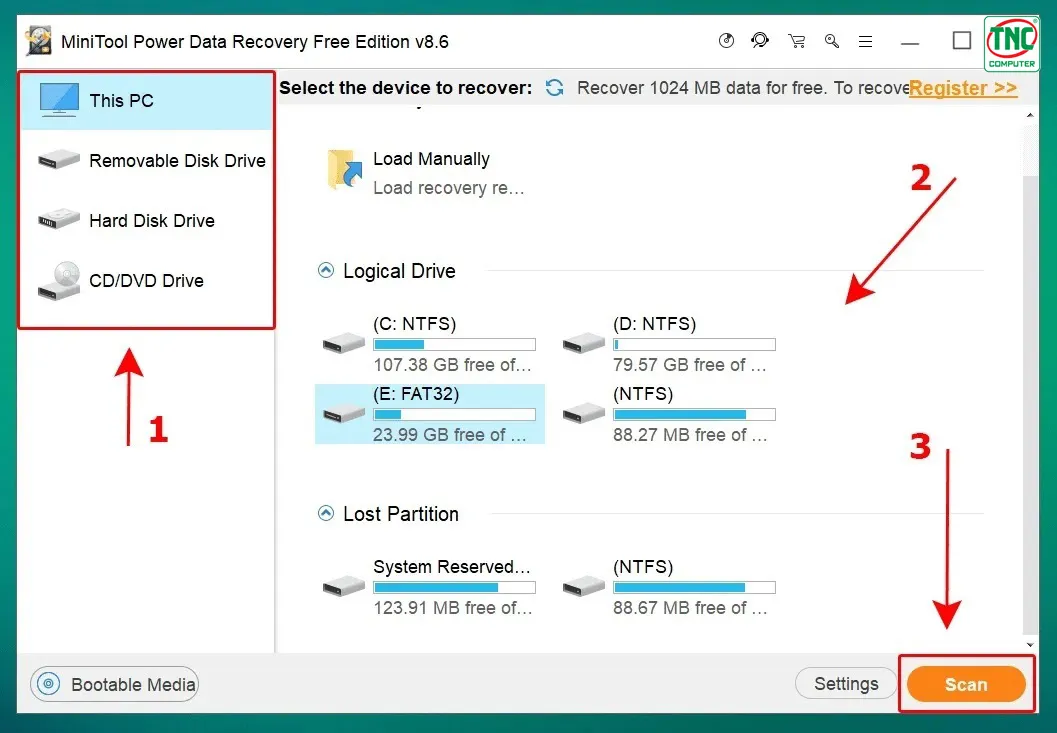The height and width of the screenshot is (733, 1057).
Task: Click the usage bar of C: NTFS
Action: (454, 345)
